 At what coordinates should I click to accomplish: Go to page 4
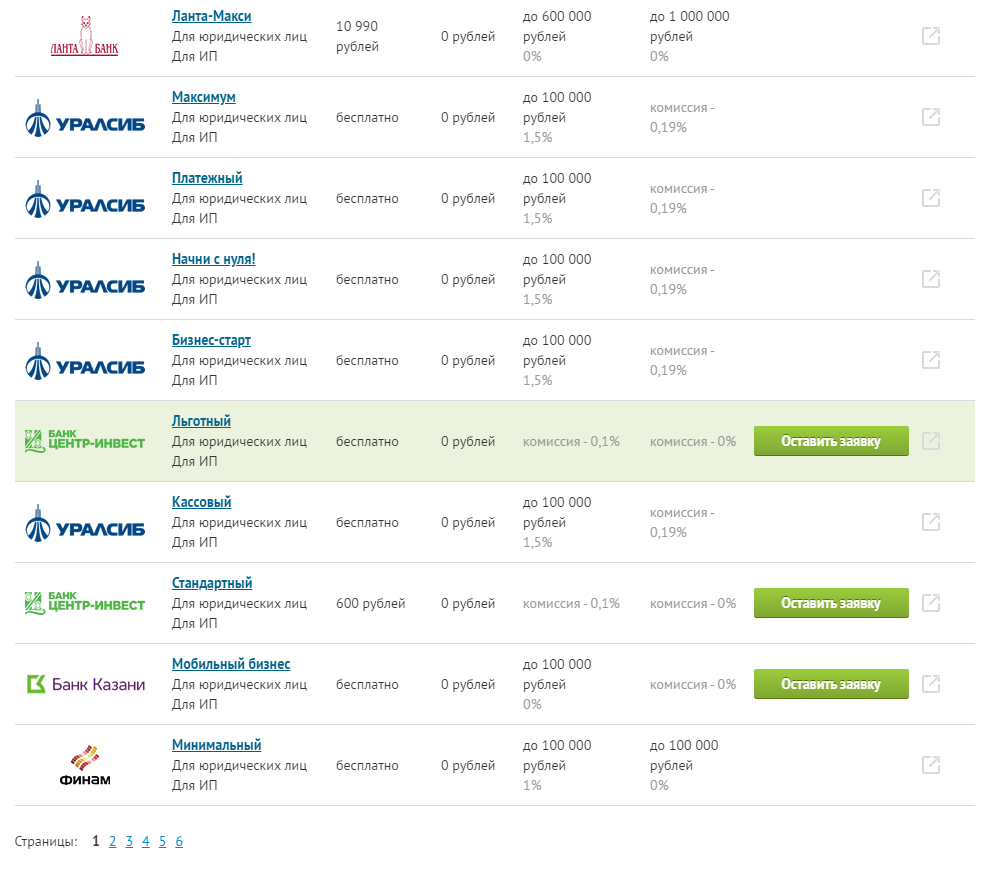(146, 841)
